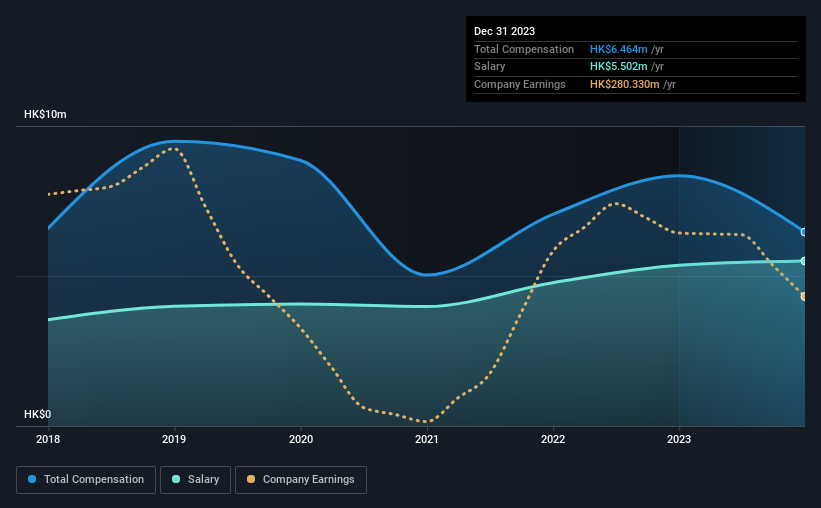Click the 2022 x-axis label
Viewport: 821px width, 508px height.
553,439
